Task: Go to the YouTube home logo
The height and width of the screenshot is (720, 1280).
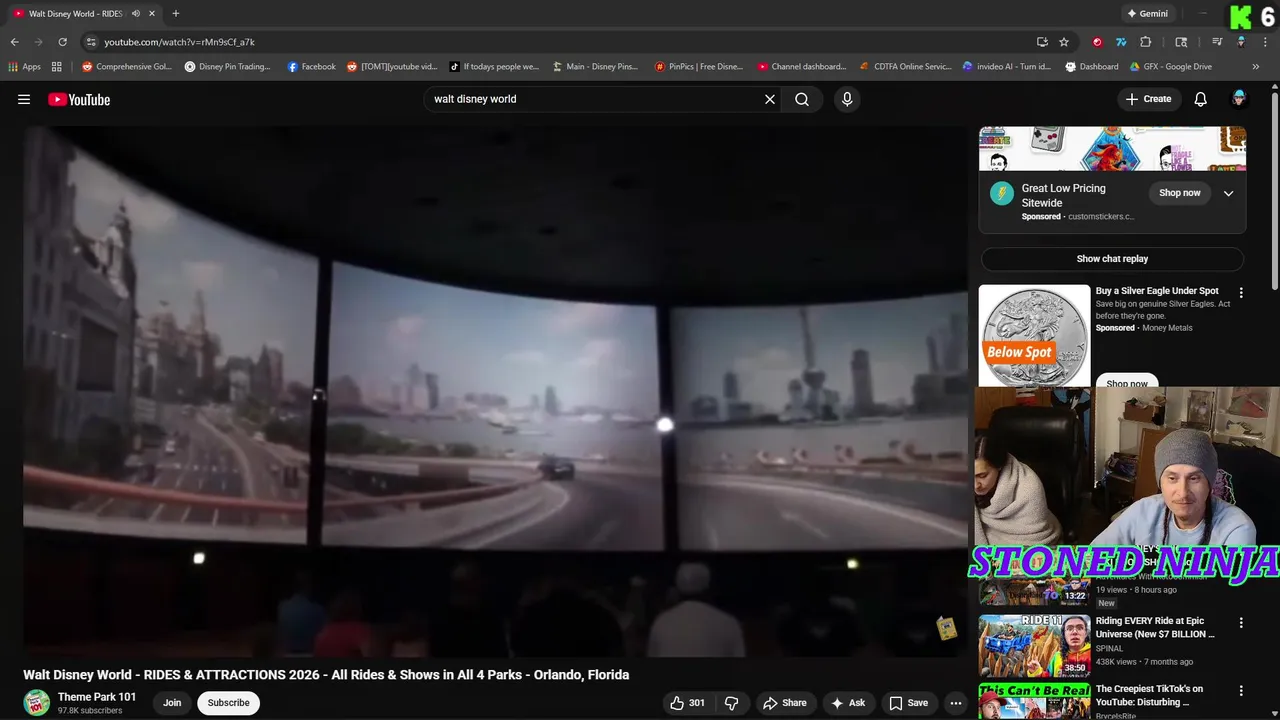Action: click(x=79, y=99)
